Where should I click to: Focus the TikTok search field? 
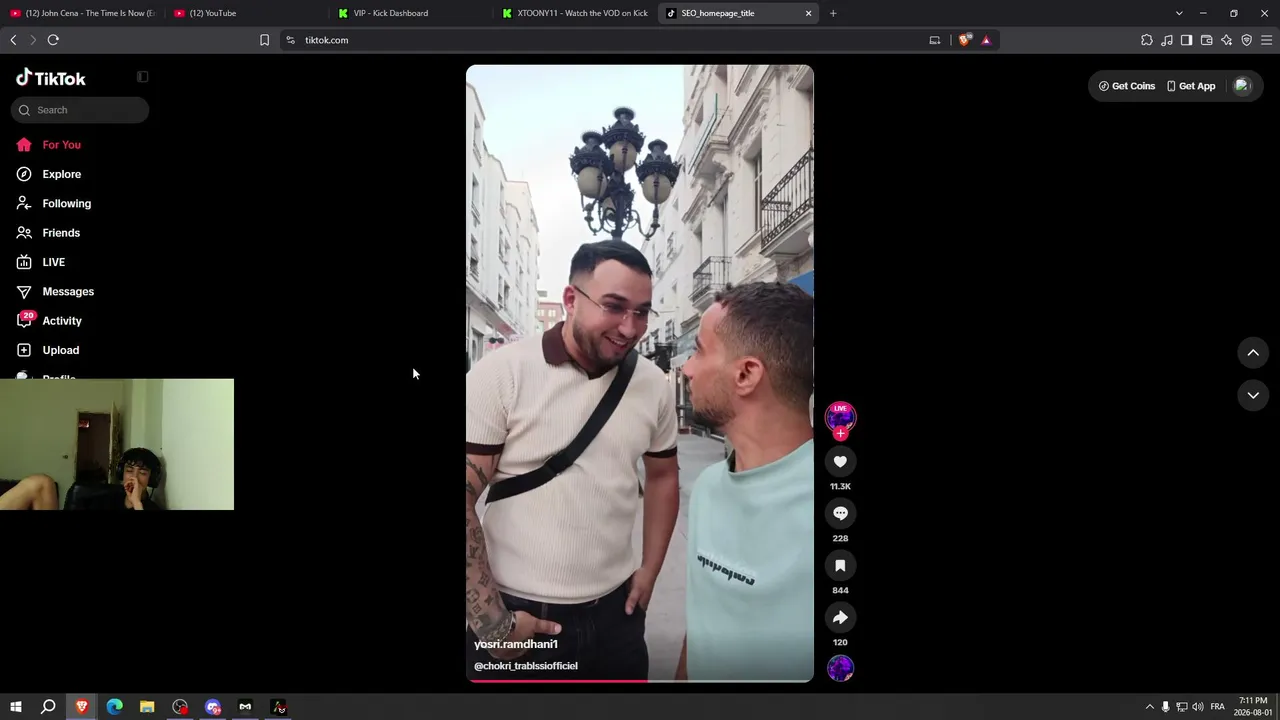pos(80,110)
